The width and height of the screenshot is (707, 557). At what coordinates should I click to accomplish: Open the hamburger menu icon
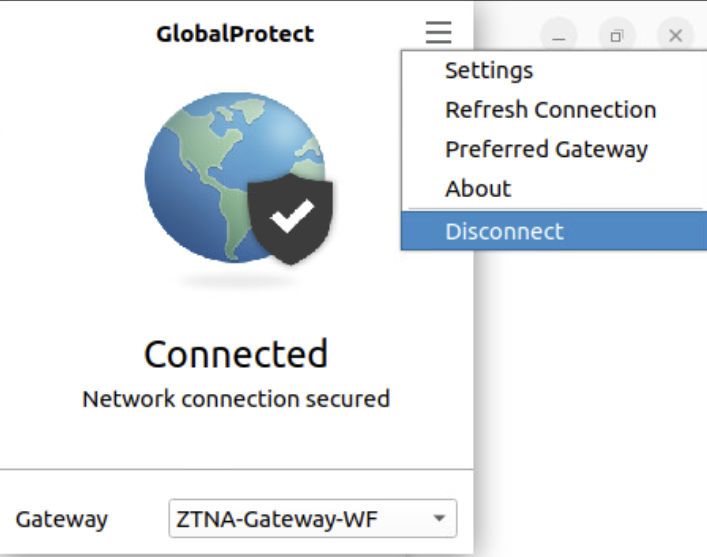pyautogui.click(x=438, y=33)
